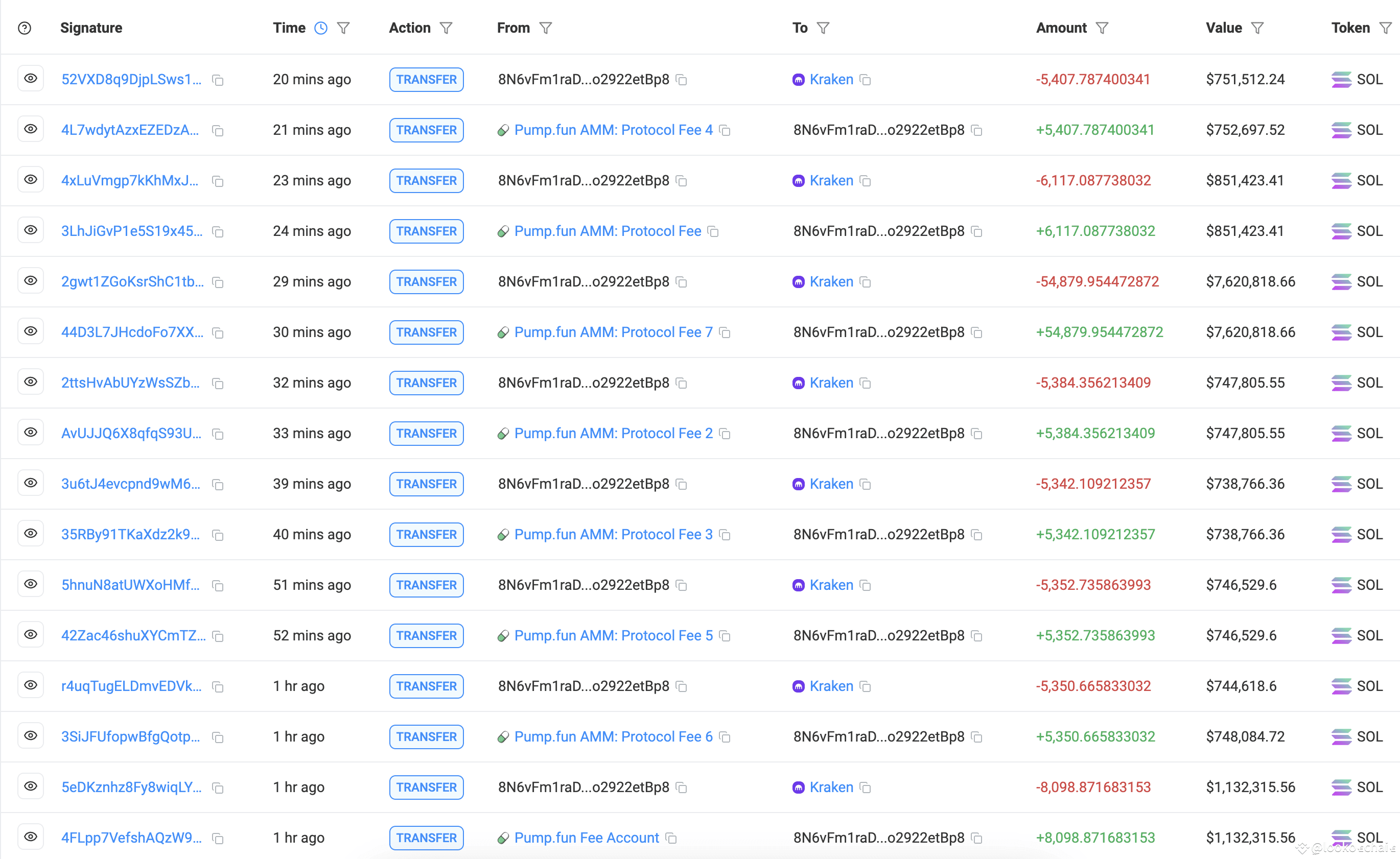Copy Pump.fun AMM: Protocol Fee 4 address

(725, 131)
